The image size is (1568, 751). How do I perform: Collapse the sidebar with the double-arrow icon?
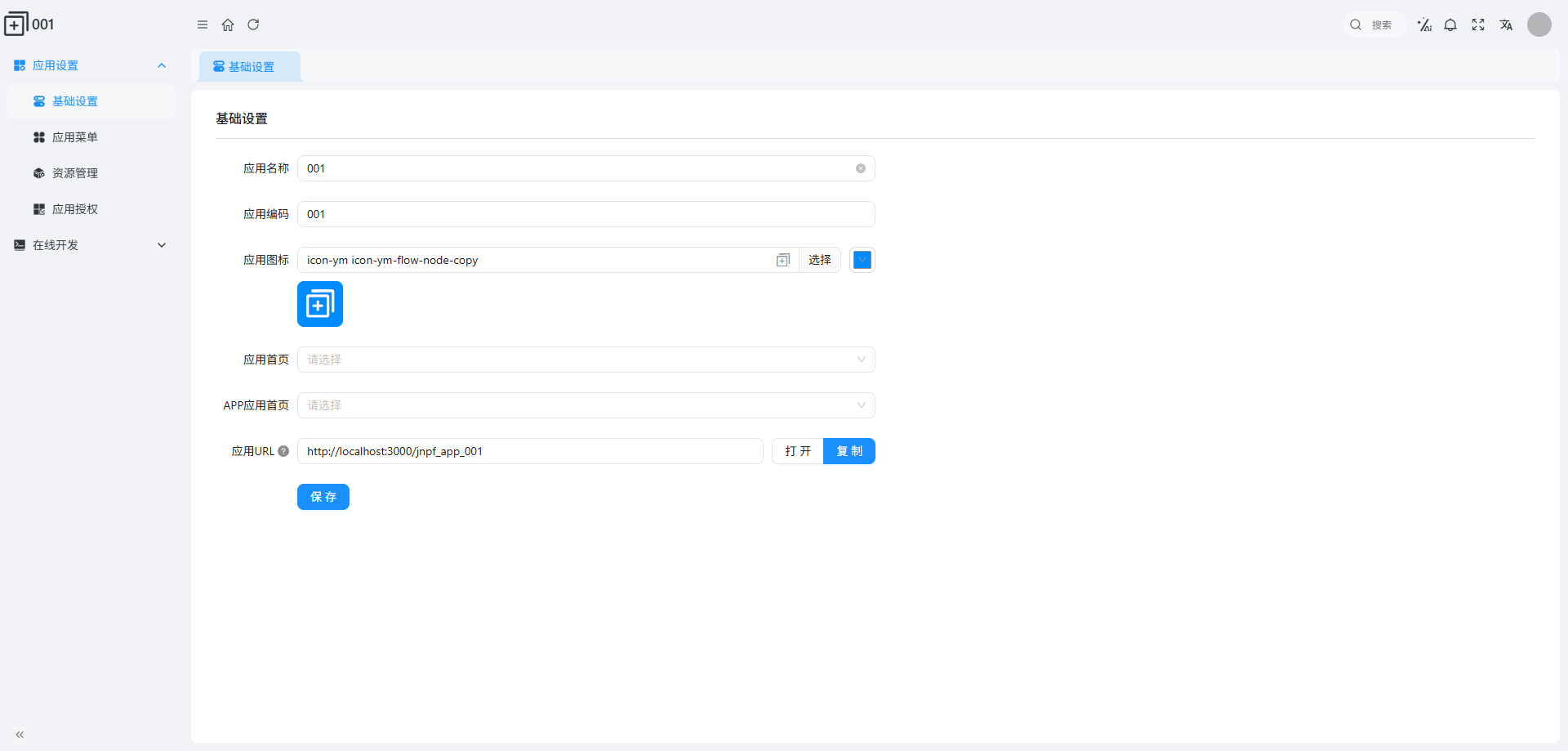click(20, 735)
